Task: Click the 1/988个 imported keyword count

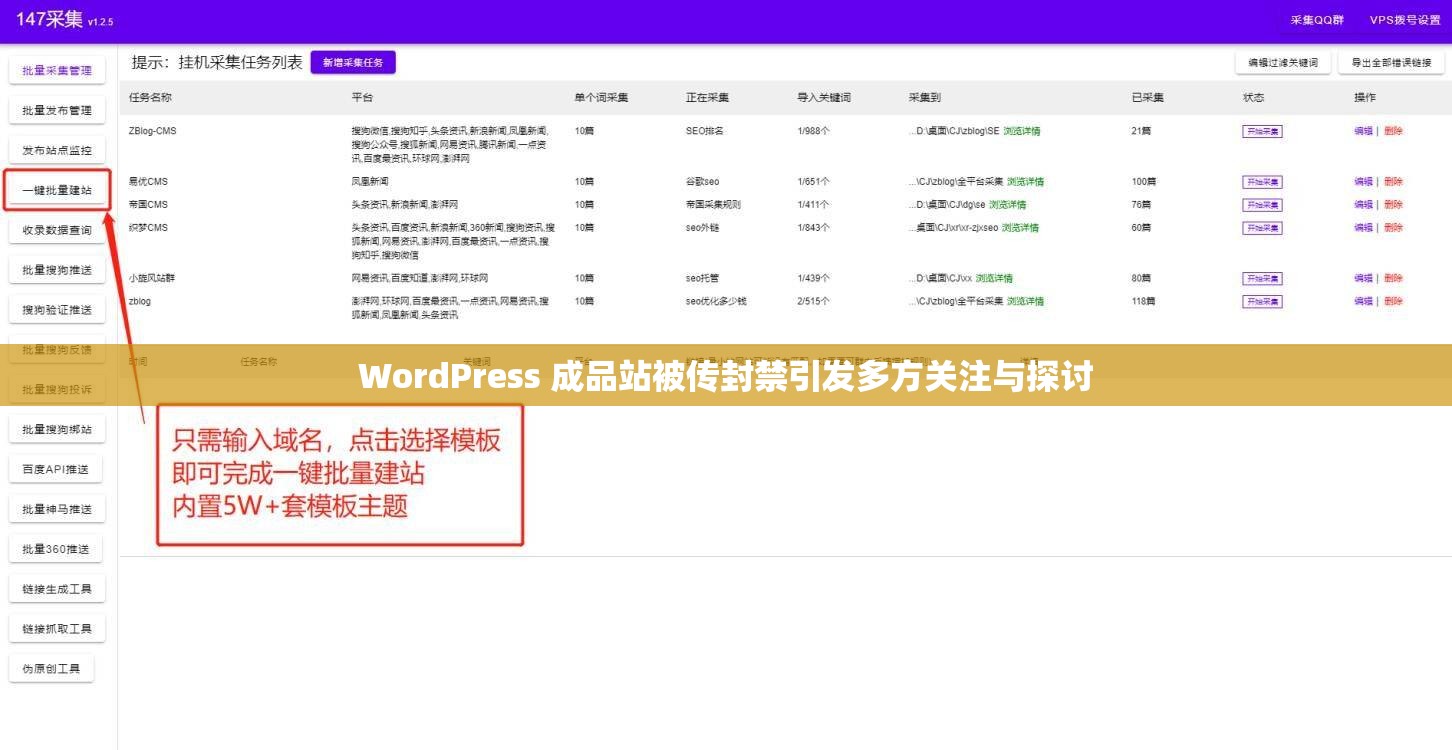Action: [813, 131]
